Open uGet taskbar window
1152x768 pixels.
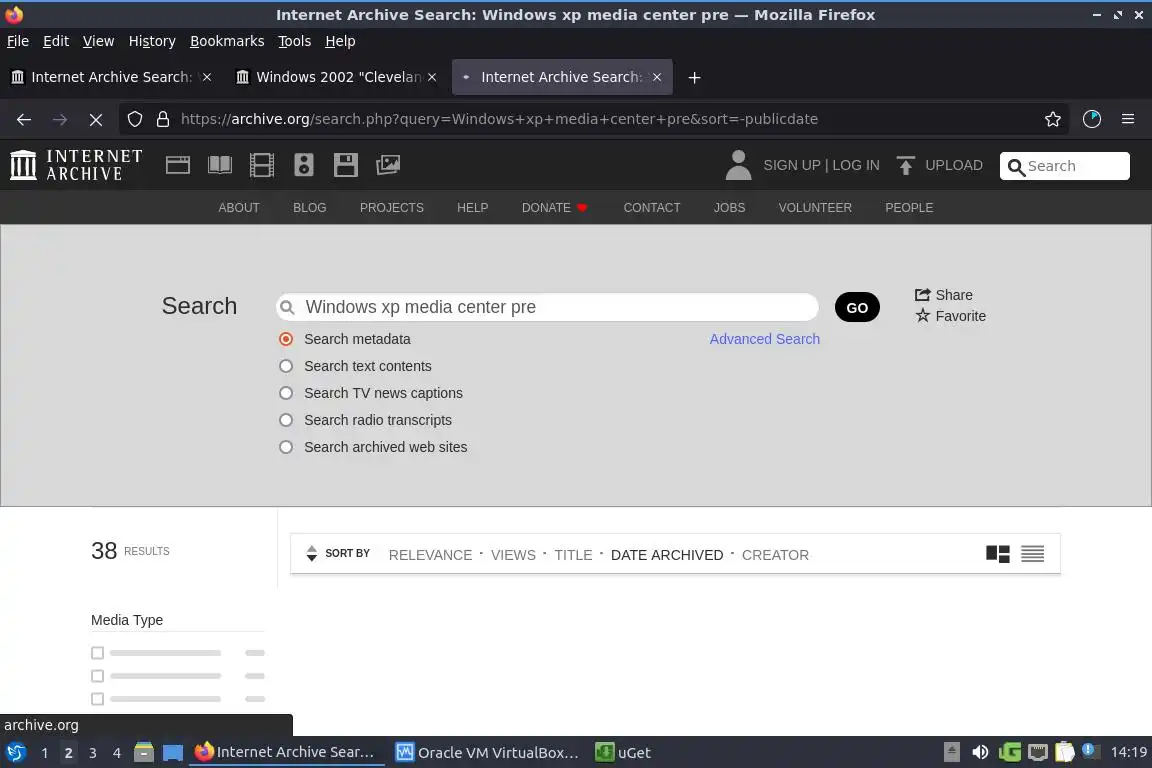[623, 752]
